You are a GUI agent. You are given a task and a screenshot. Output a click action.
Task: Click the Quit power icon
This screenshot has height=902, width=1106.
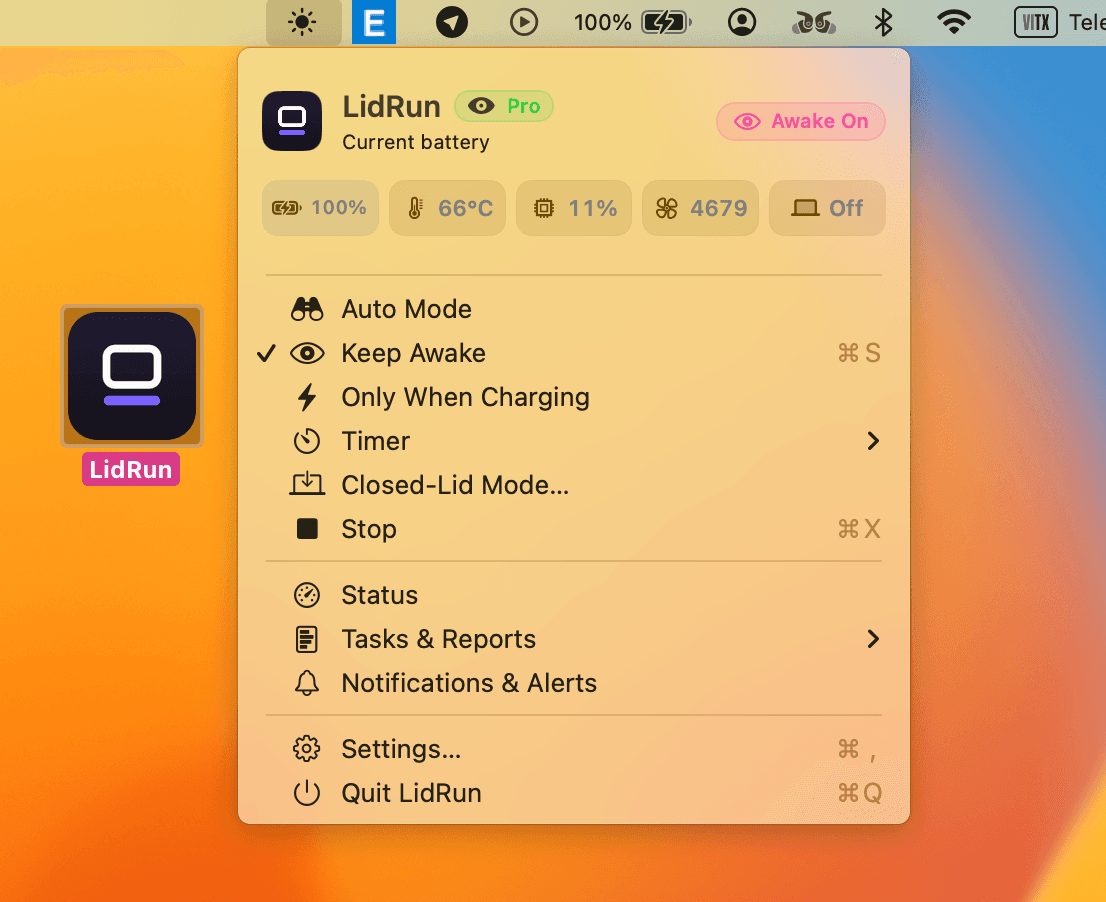[307, 793]
